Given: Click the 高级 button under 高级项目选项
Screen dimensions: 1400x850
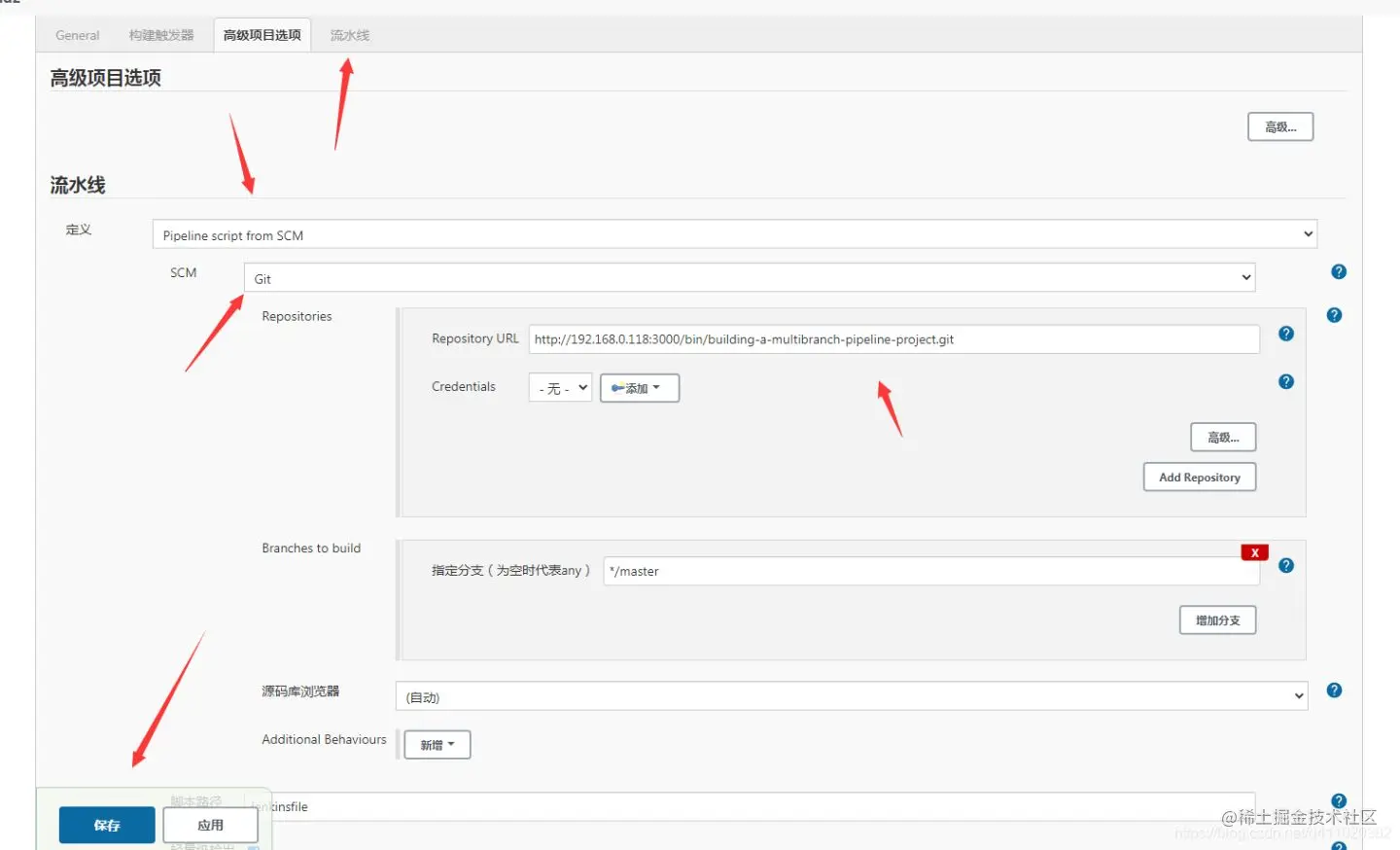Looking at the screenshot, I should tap(1280, 126).
